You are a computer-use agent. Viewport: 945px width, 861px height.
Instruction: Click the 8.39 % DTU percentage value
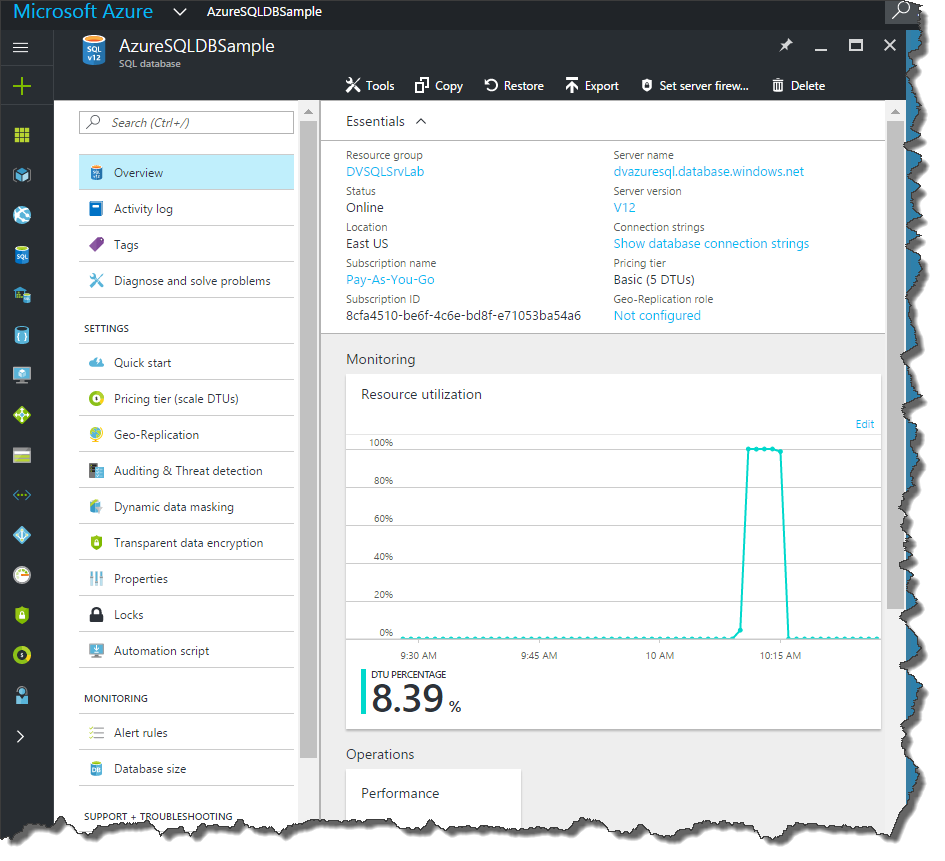click(416, 698)
